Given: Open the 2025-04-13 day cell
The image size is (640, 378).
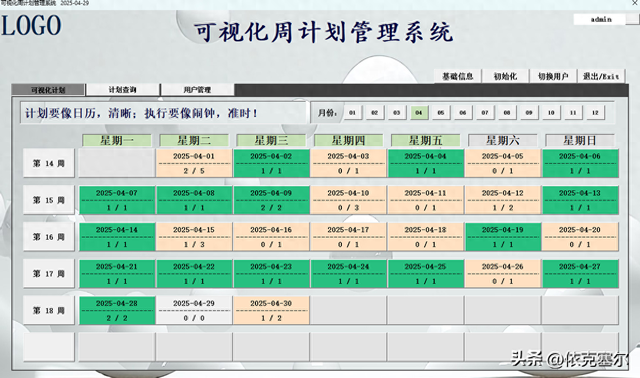Looking at the screenshot, I should tap(580, 200).
